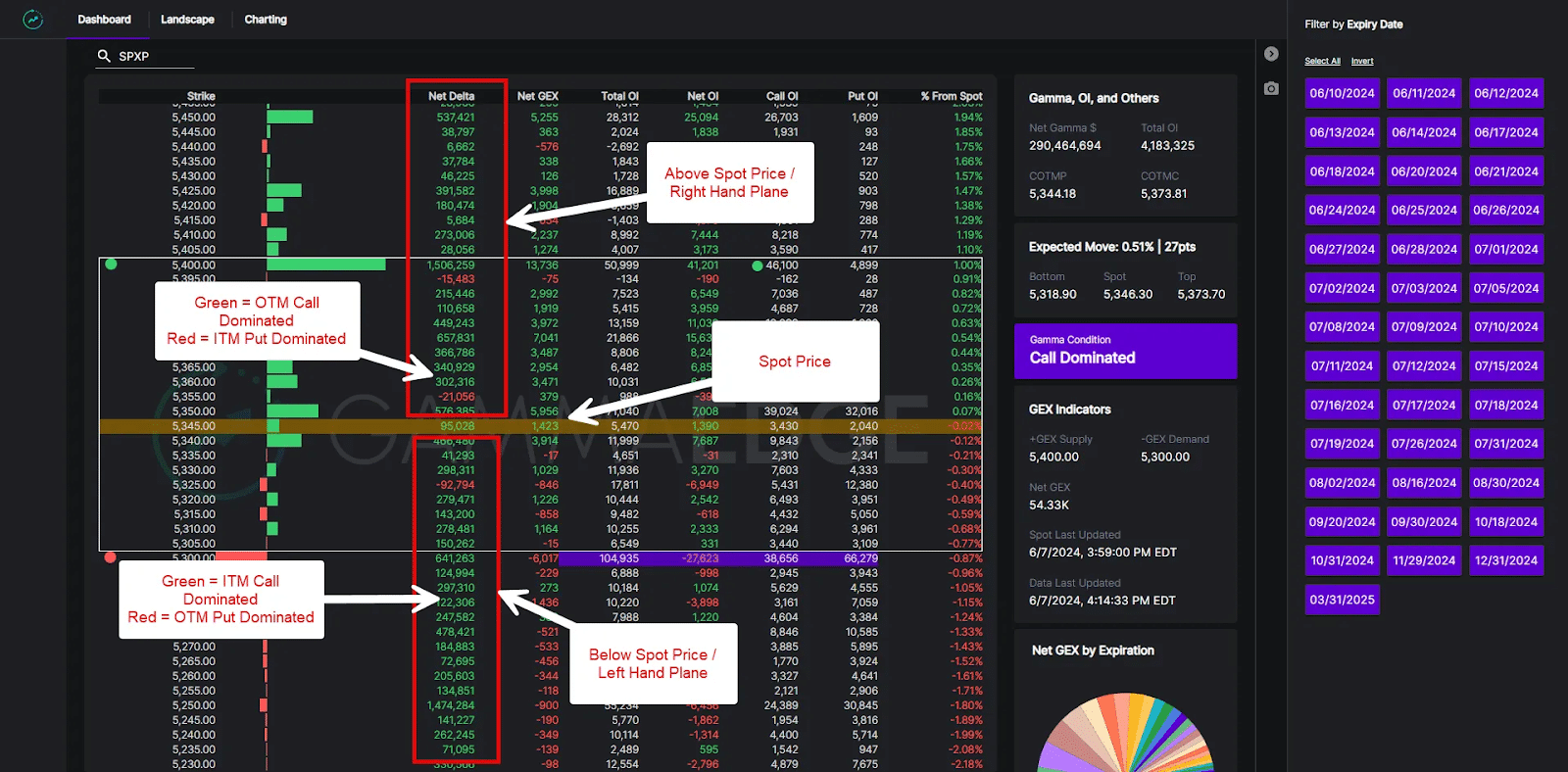1568x772 pixels.
Task: Click the GammaEdge logo icon
Action: click(32, 20)
